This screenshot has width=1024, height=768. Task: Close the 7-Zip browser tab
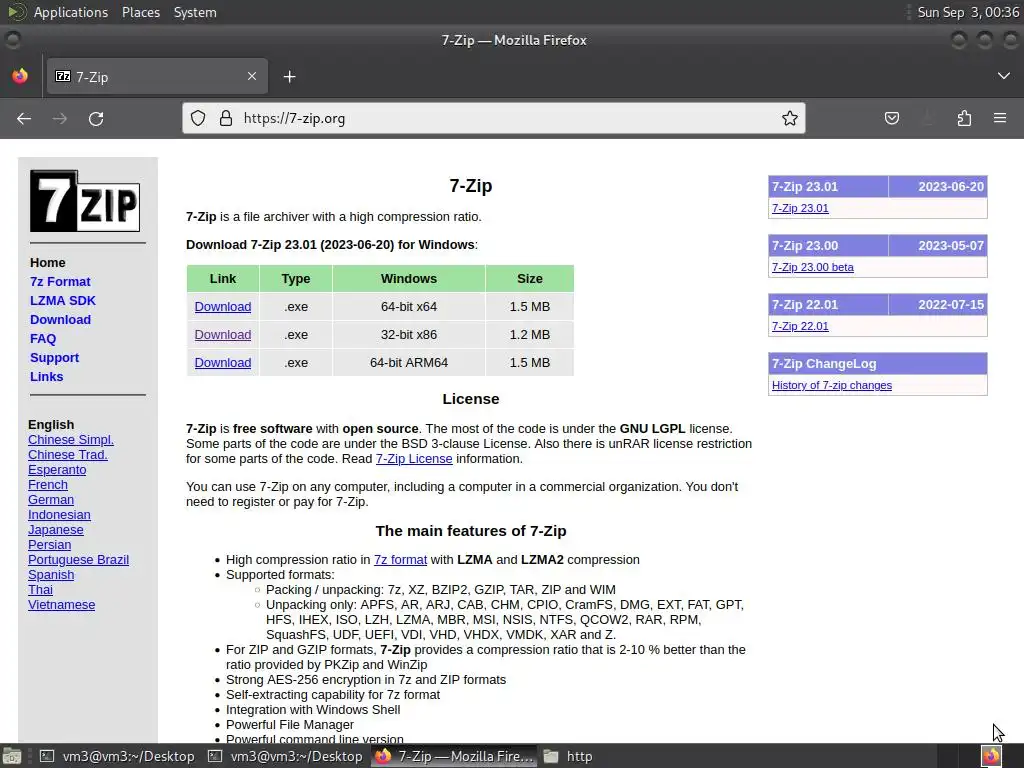[x=251, y=76]
